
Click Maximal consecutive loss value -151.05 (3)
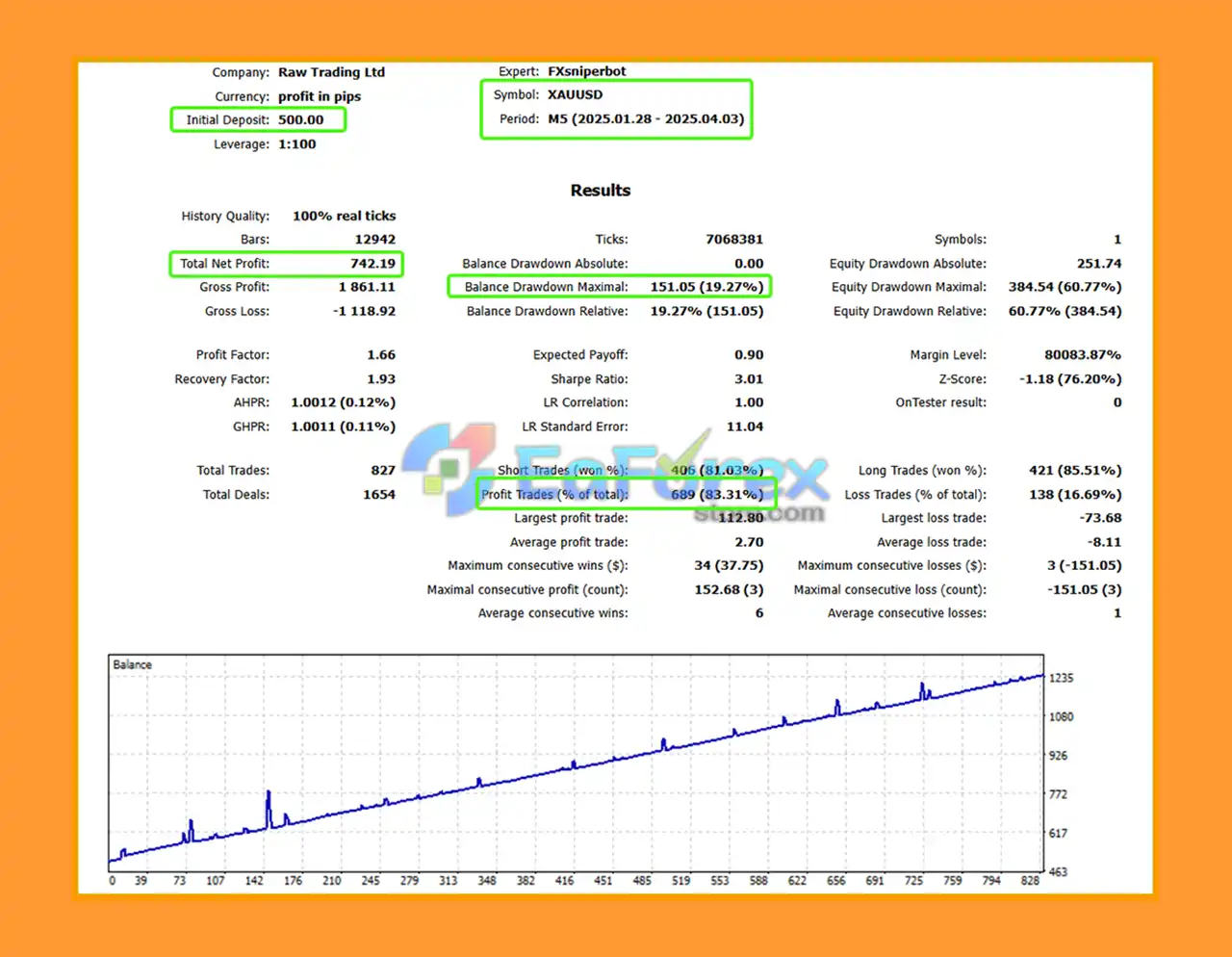pos(1085,590)
